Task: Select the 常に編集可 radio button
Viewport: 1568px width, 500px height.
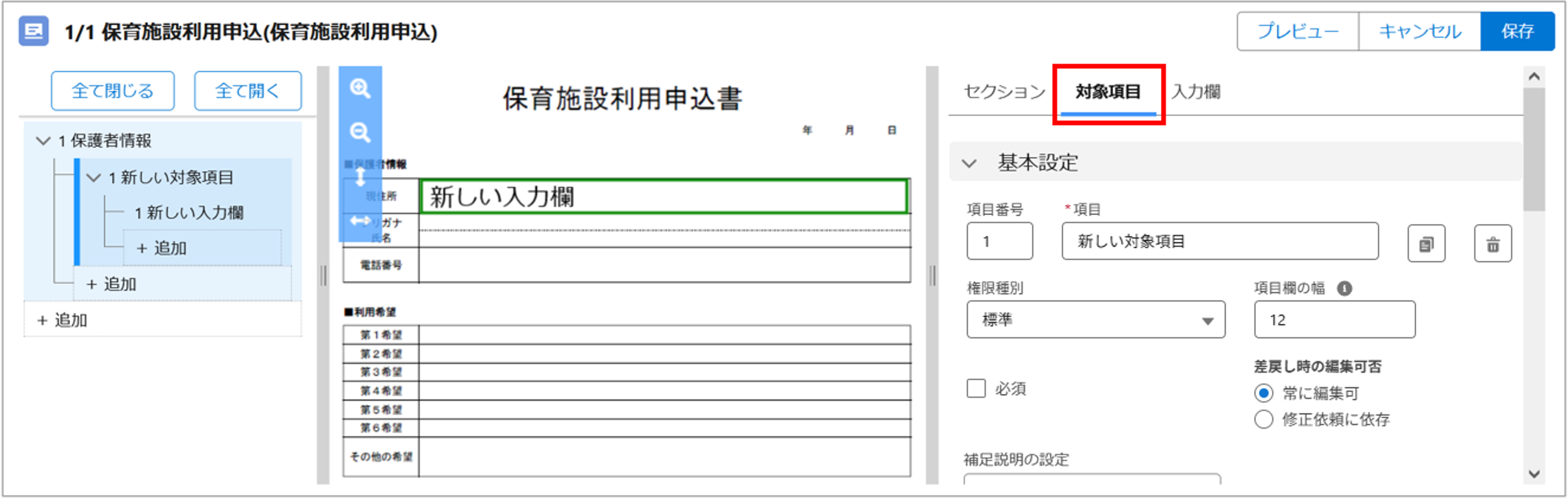Action: pos(1265,393)
